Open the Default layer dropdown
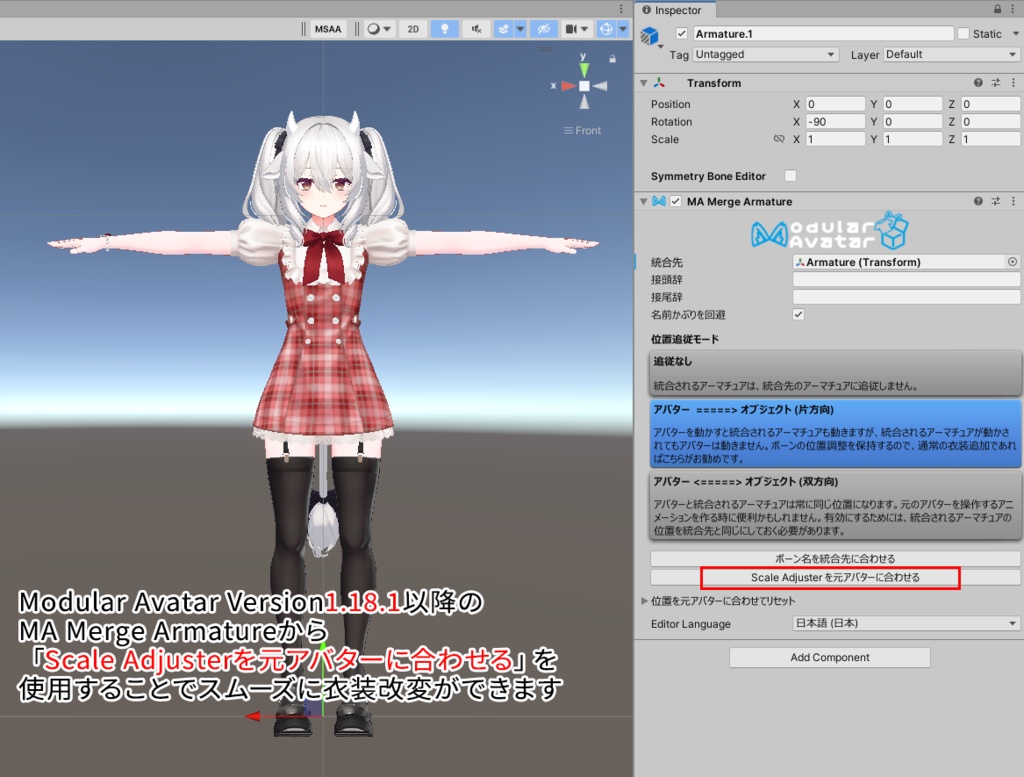Viewport: 1024px width, 777px height. [x=951, y=54]
